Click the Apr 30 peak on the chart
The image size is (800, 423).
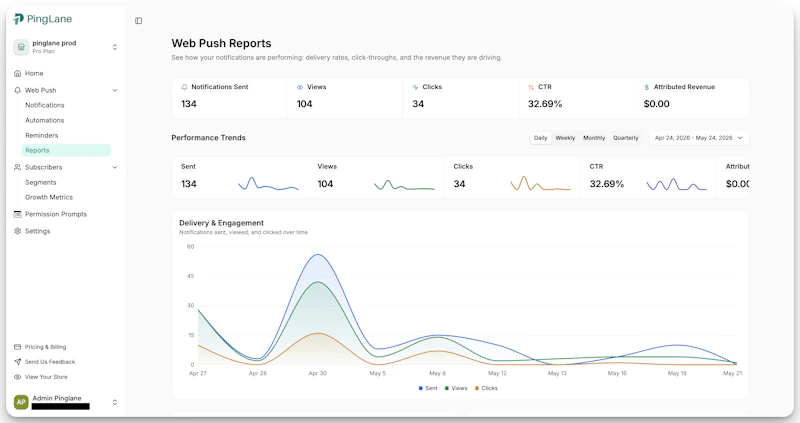click(x=317, y=255)
